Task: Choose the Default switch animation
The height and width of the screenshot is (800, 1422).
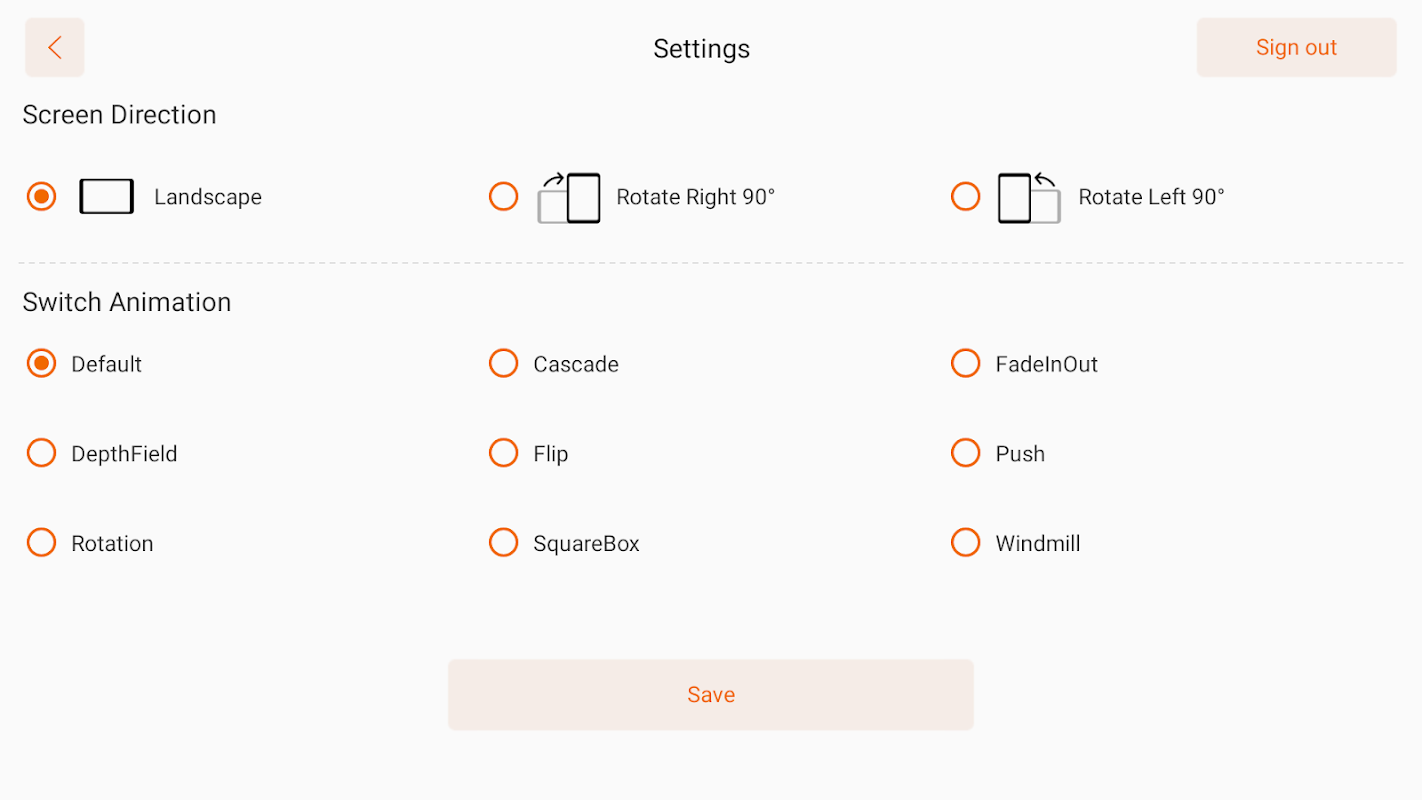Action: point(41,363)
